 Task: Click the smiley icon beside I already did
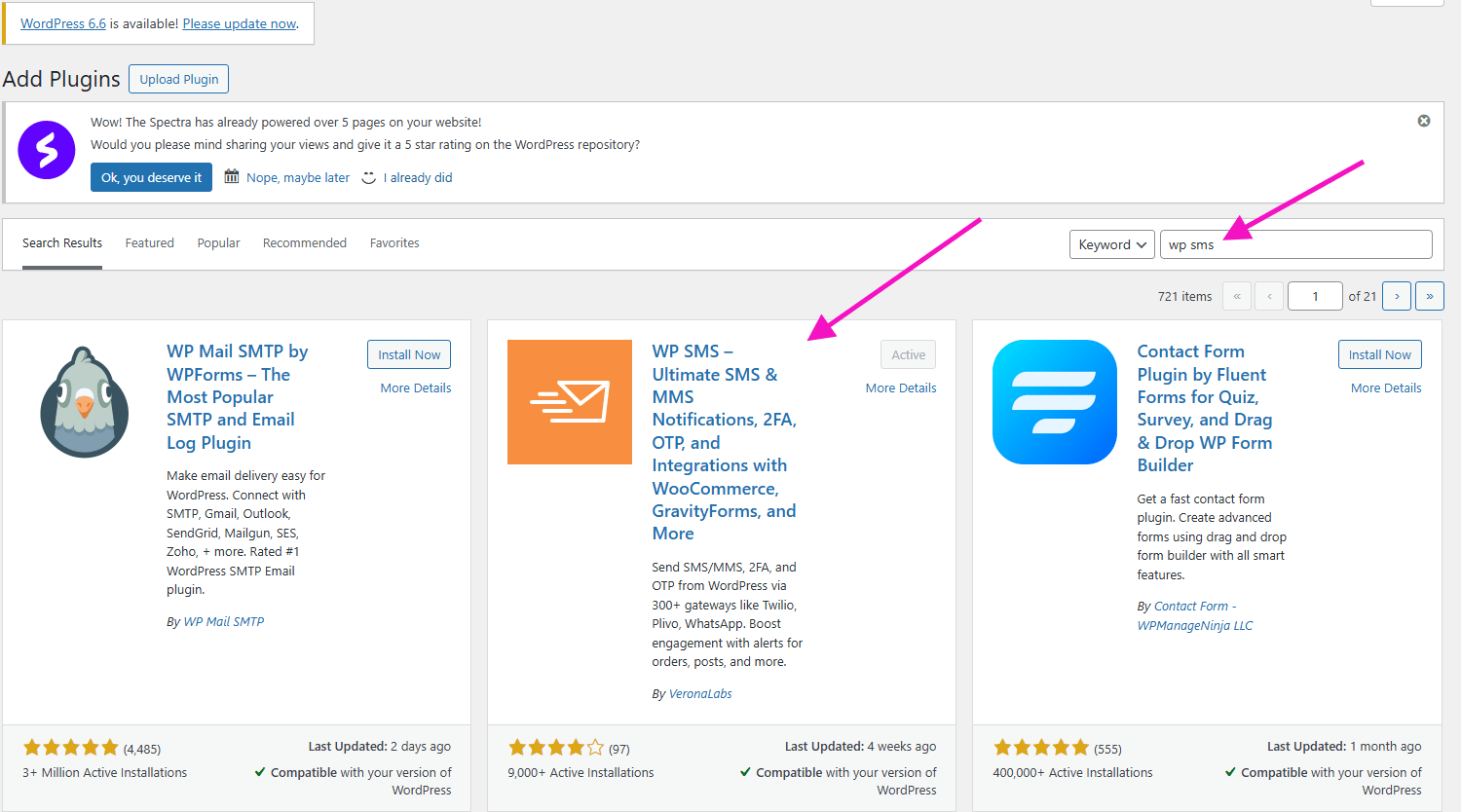368,177
